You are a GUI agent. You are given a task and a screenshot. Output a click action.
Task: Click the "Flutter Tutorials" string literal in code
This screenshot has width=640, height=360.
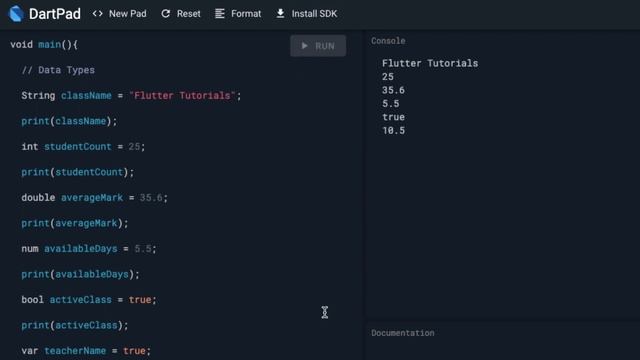click(182, 96)
